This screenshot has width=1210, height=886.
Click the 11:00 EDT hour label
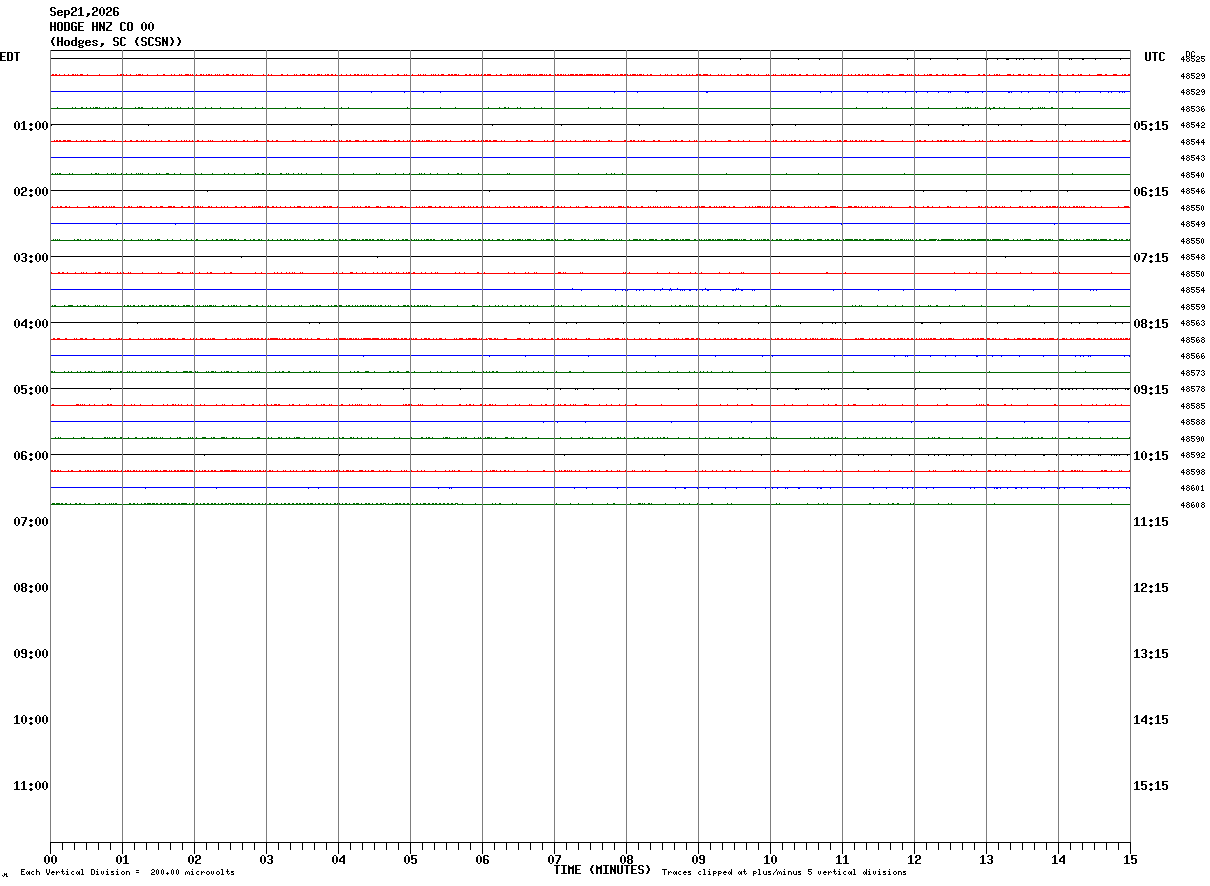click(31, 785)
